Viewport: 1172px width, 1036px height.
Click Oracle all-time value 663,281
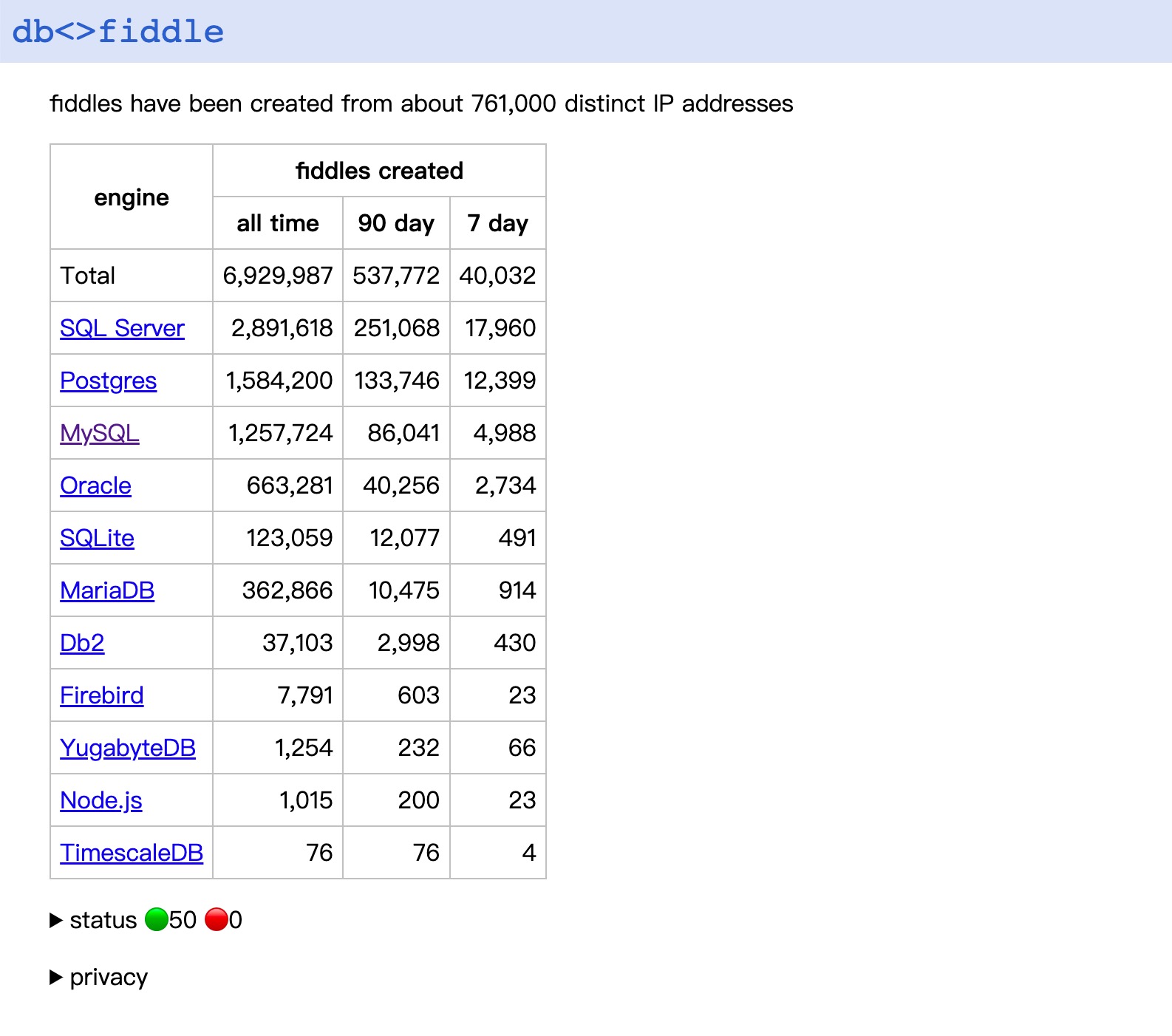(290, 485)
